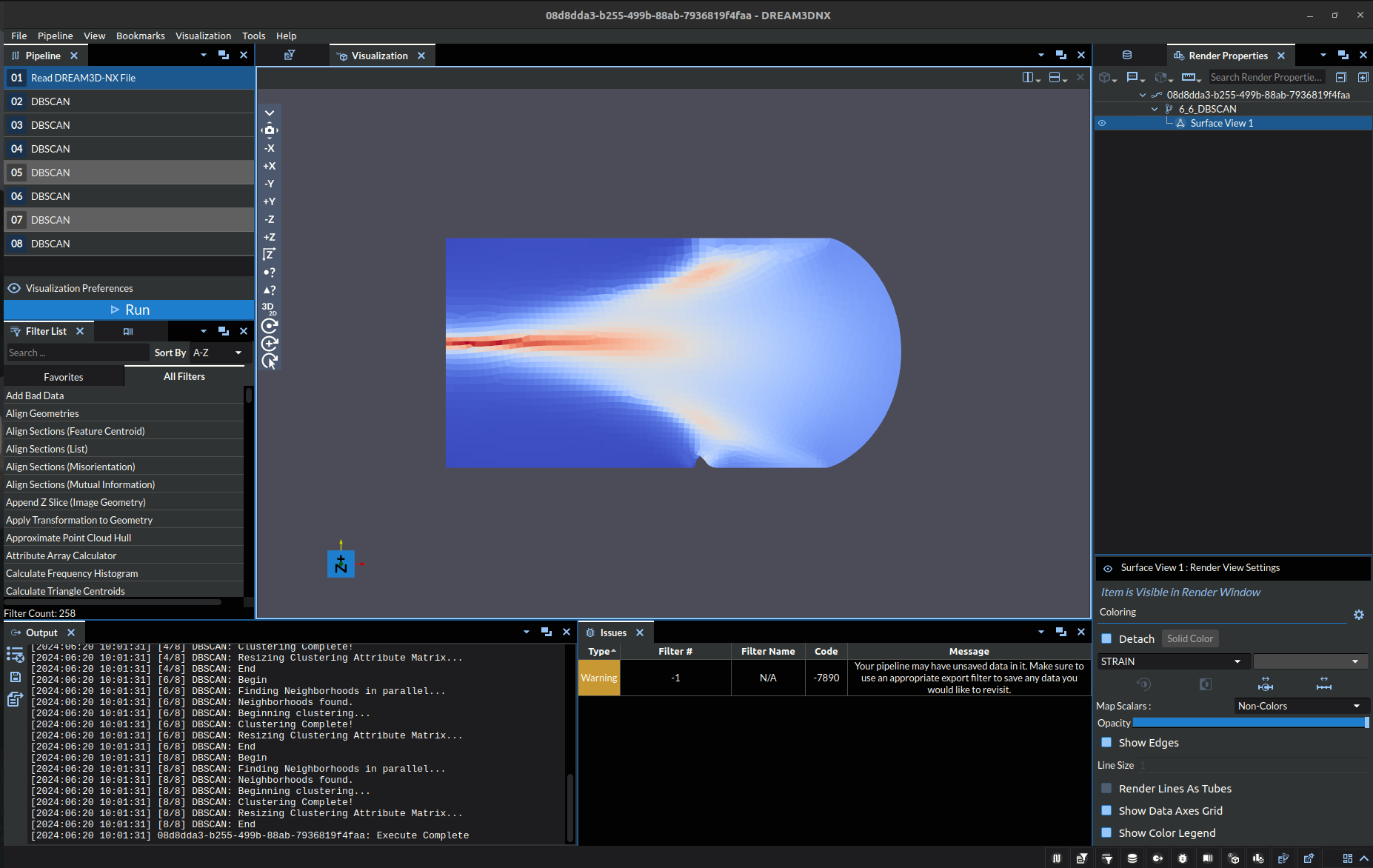This screenshot has width=1373, height=868.
Task: Open the annotation comment dropdown in Render Properties
Action: 1135,77
